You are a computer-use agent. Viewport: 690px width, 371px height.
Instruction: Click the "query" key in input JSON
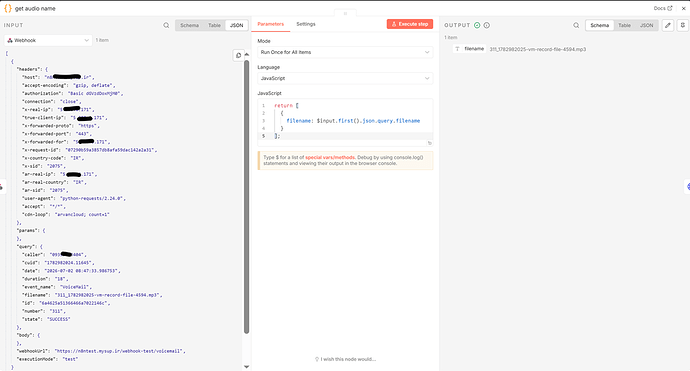click(x=25, y=246)
